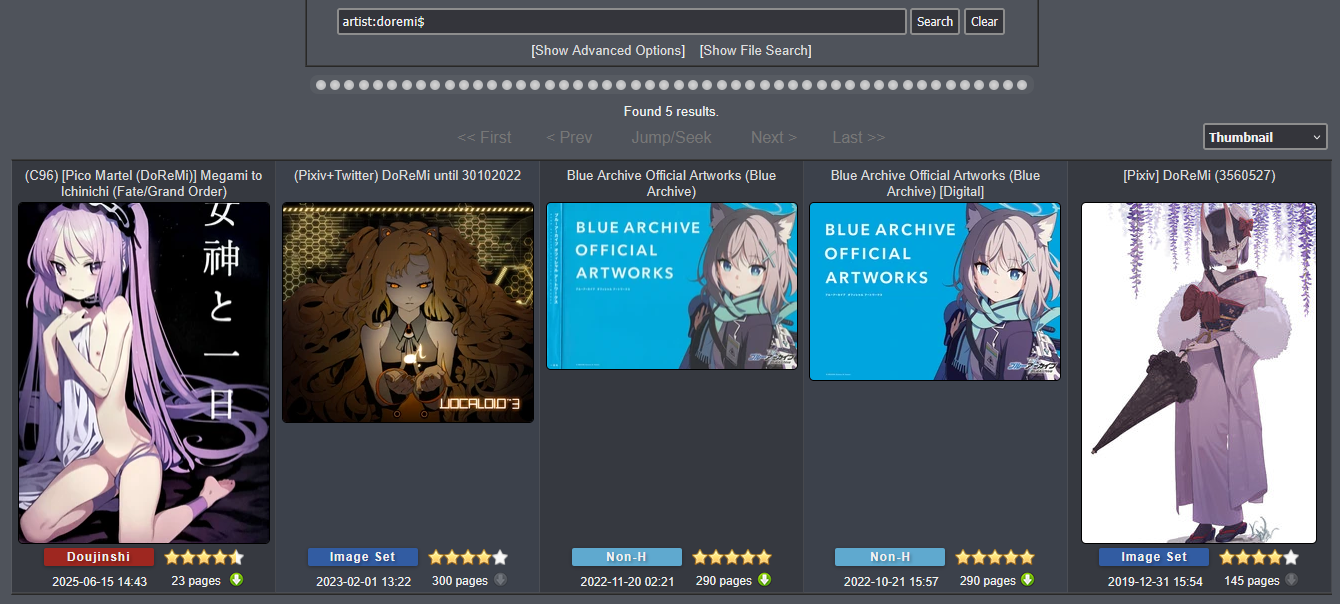Viewport: 1340px width, 604px height.
Task: Click the grey download arrow beside 145 pages
Action: click(x=1291, y=579)
